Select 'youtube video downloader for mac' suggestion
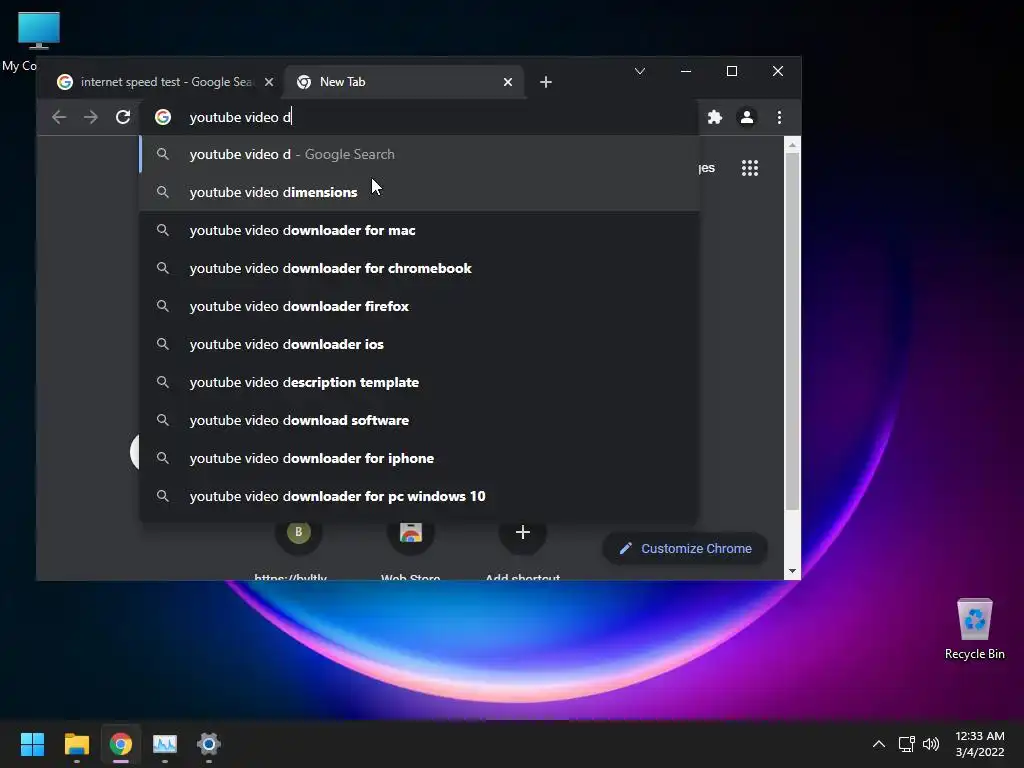 [419, 230]
